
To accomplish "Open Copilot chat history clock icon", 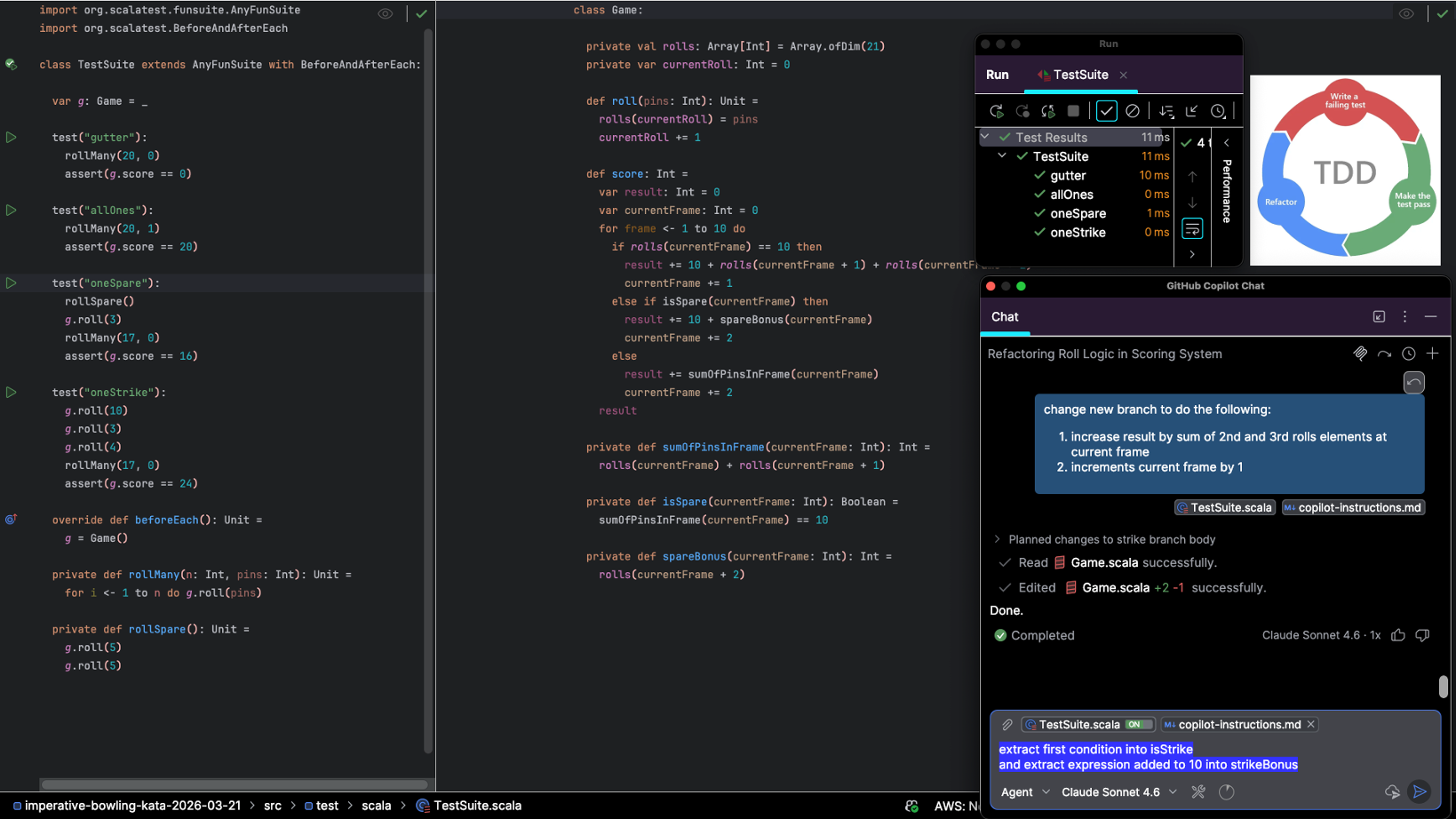I will 1408,354.
